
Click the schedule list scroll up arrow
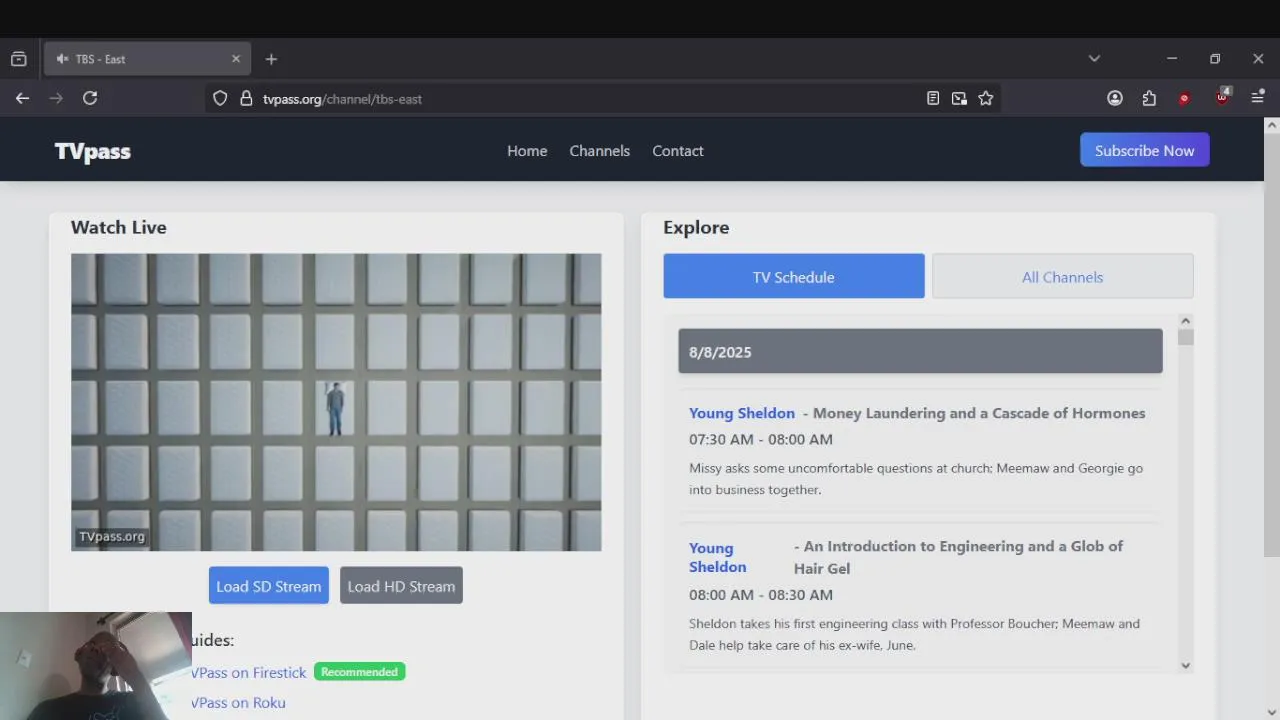[1186, 321]
